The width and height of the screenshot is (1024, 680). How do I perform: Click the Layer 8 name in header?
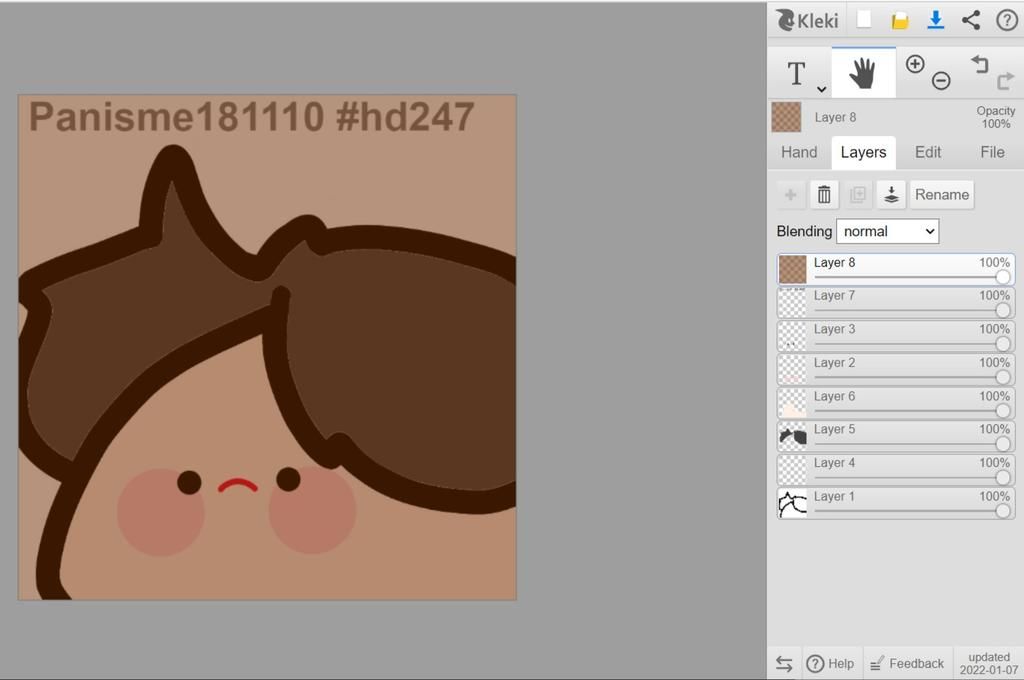click(x=835, y=118)
